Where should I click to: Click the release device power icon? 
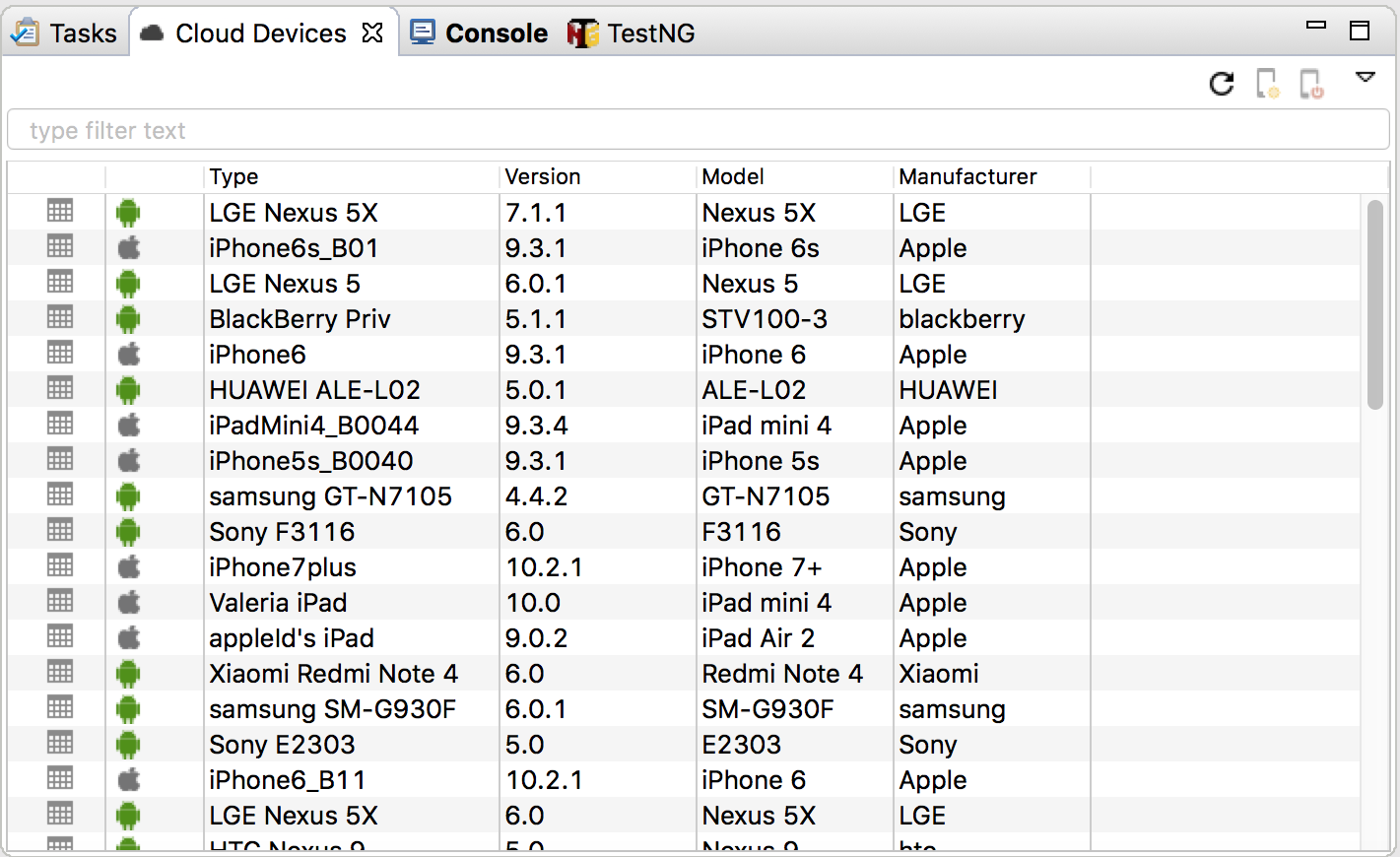pyautogui.click(x=1311, y=84)
